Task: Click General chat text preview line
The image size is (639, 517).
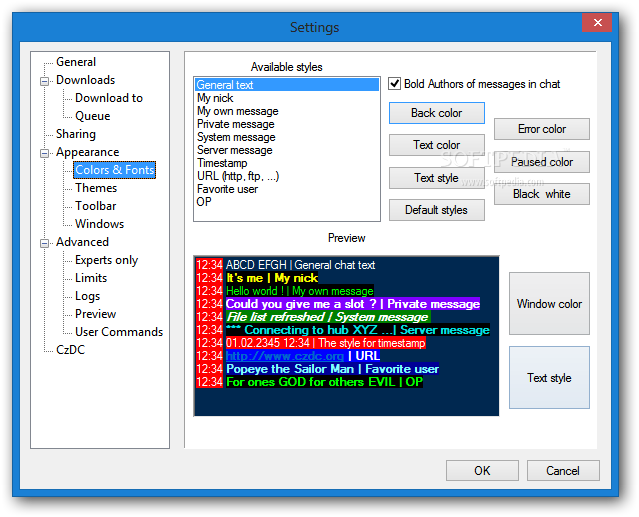Action: (300, 265)
